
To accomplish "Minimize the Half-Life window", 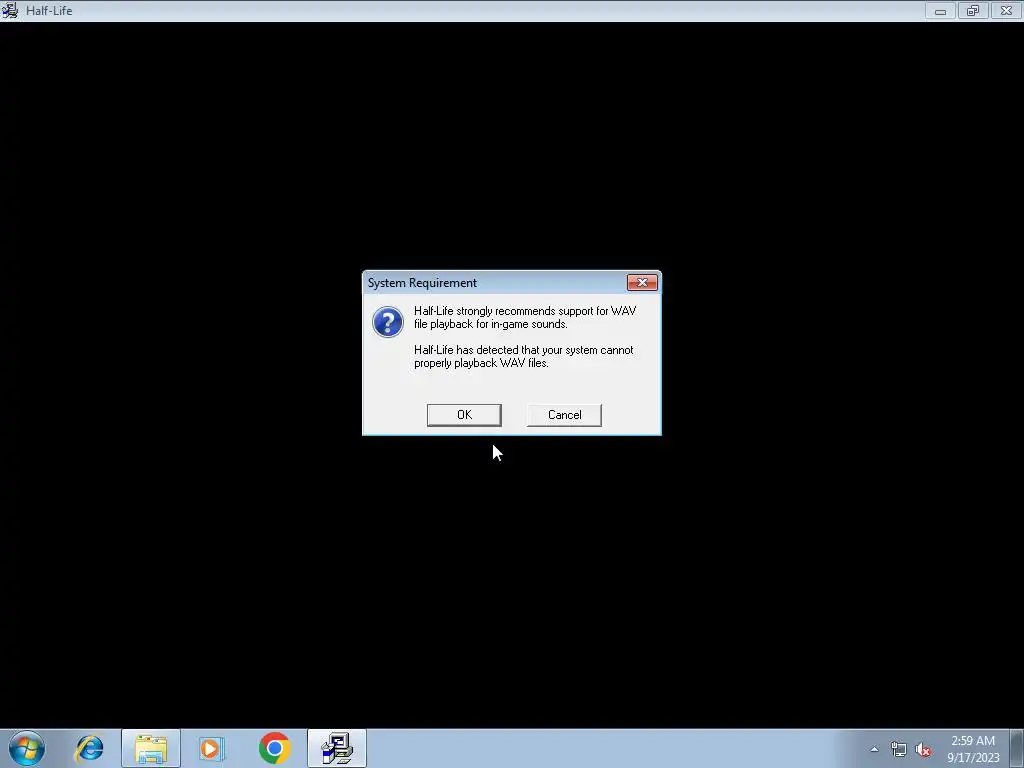I will click(x=940, y=10).
